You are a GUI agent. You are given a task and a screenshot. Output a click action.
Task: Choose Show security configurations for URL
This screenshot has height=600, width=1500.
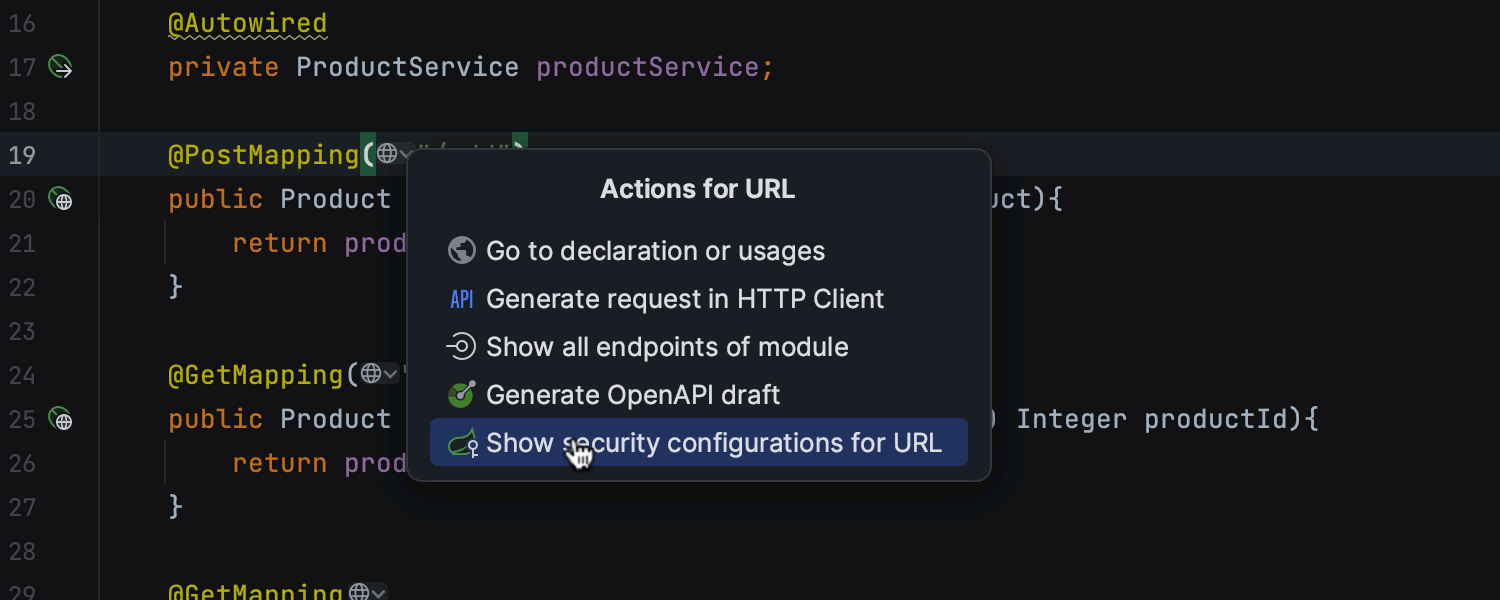[713, 443]
